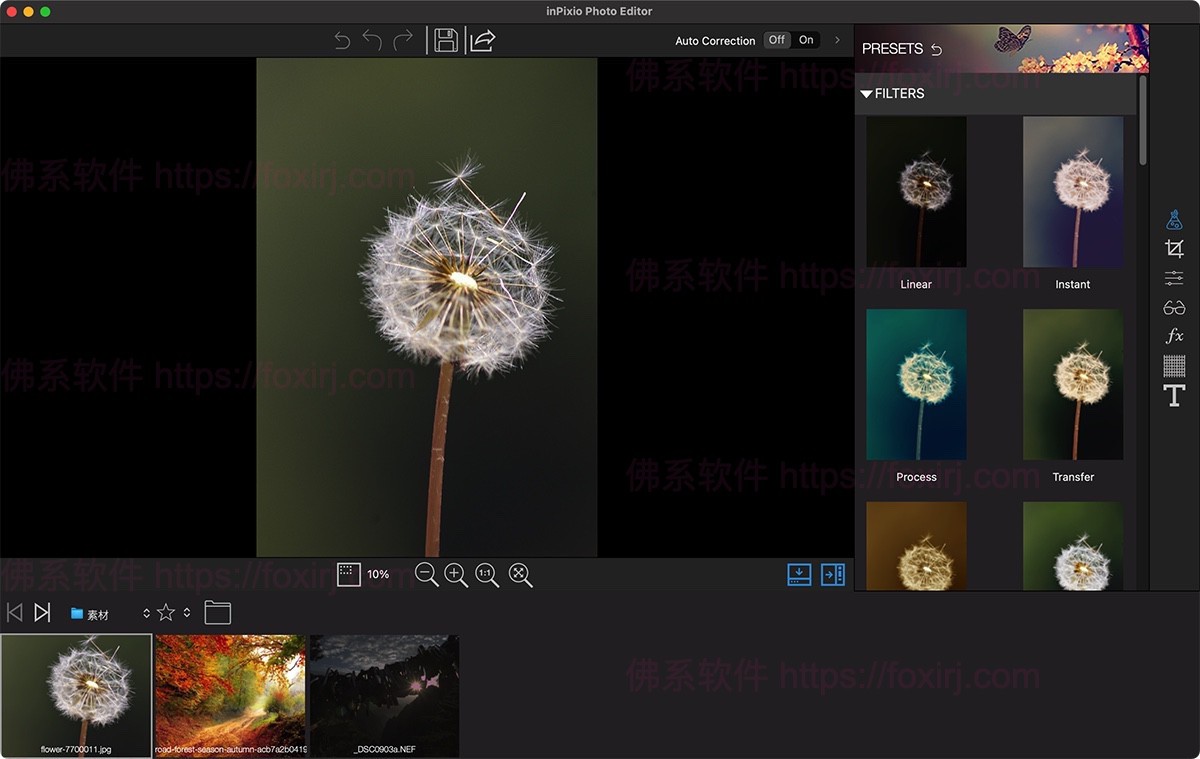
Task: Select the Text tool icon
Action: (x=1174, y=395)
